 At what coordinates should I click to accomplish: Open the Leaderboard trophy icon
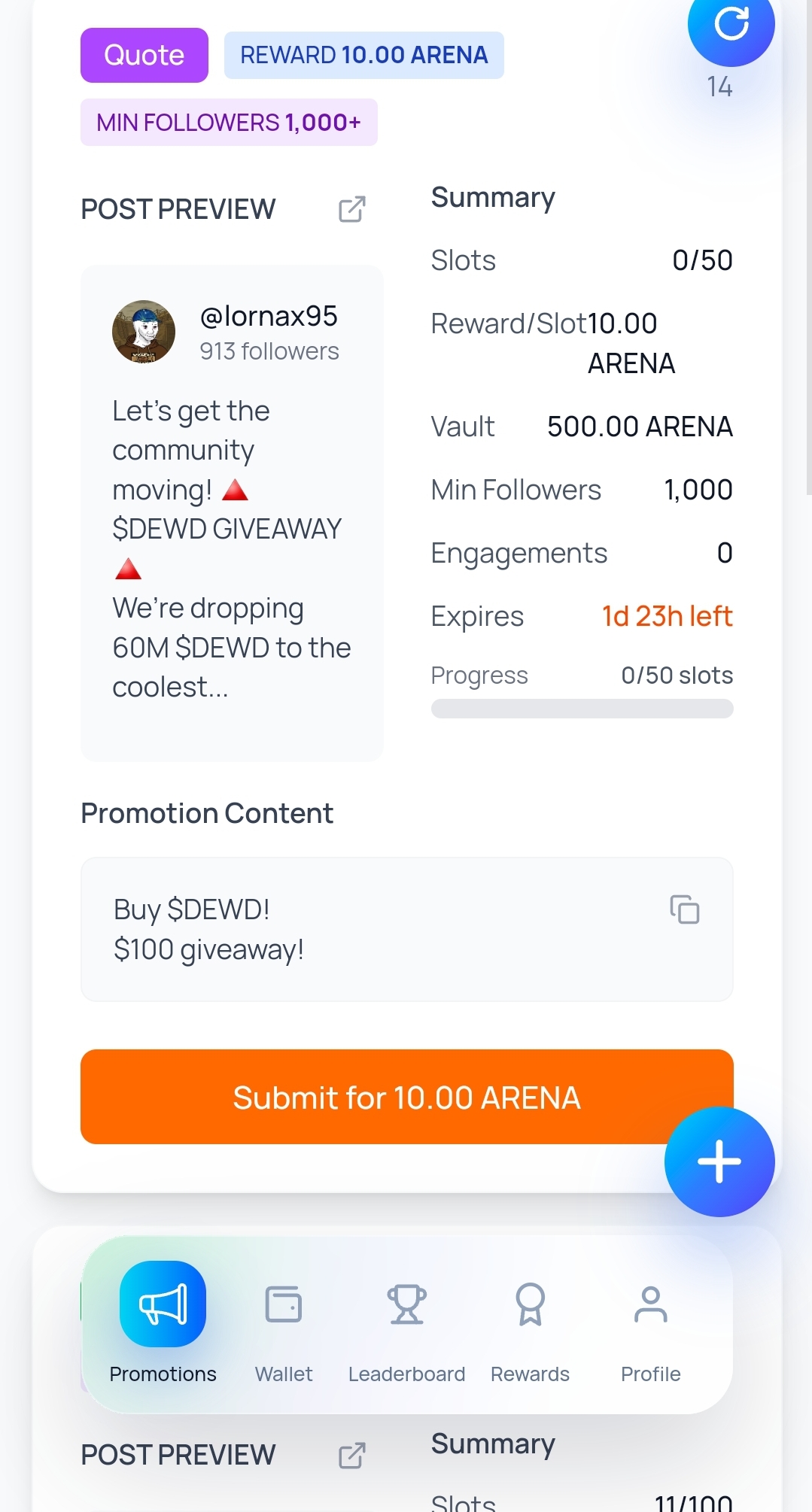(x=406, y=1304)
